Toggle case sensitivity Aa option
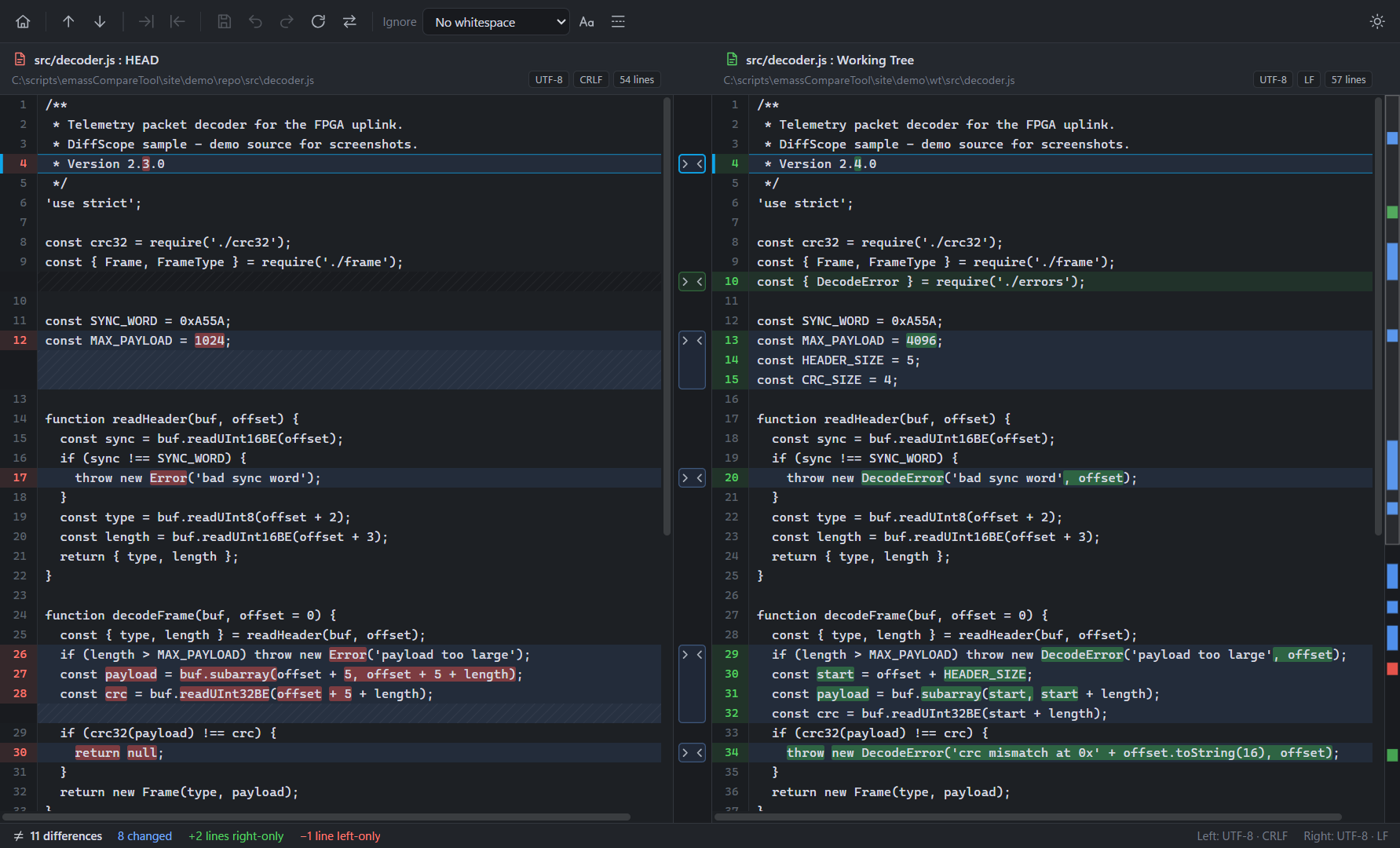 (587, 22)
